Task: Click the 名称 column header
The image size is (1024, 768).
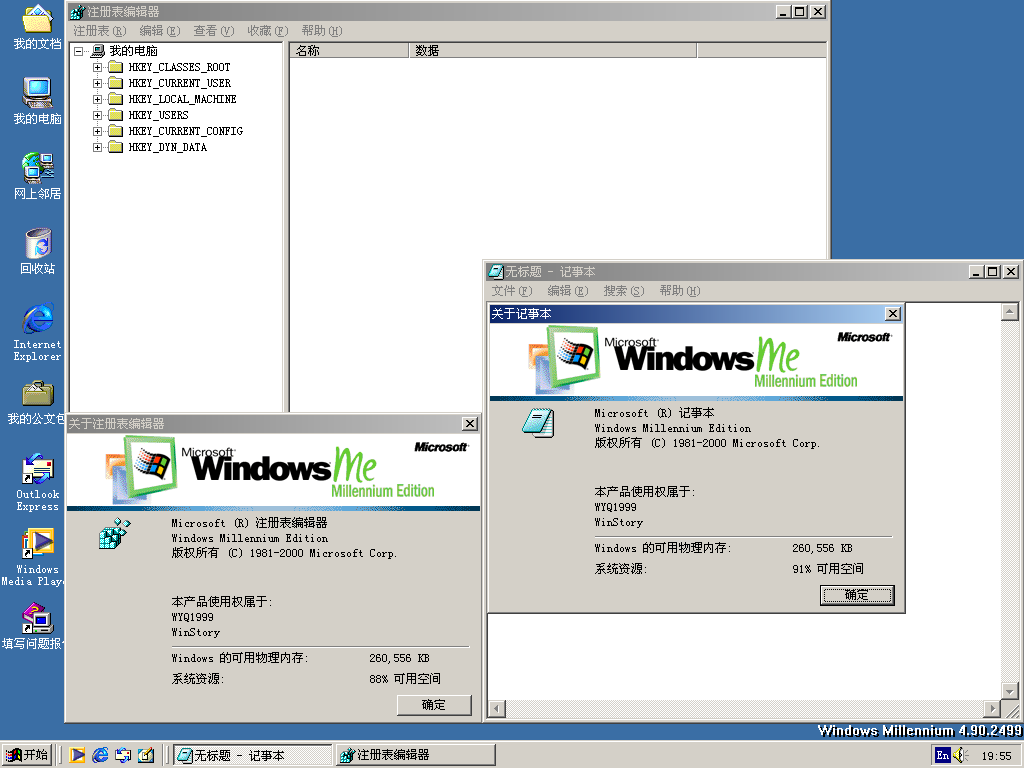Action: 349,50
